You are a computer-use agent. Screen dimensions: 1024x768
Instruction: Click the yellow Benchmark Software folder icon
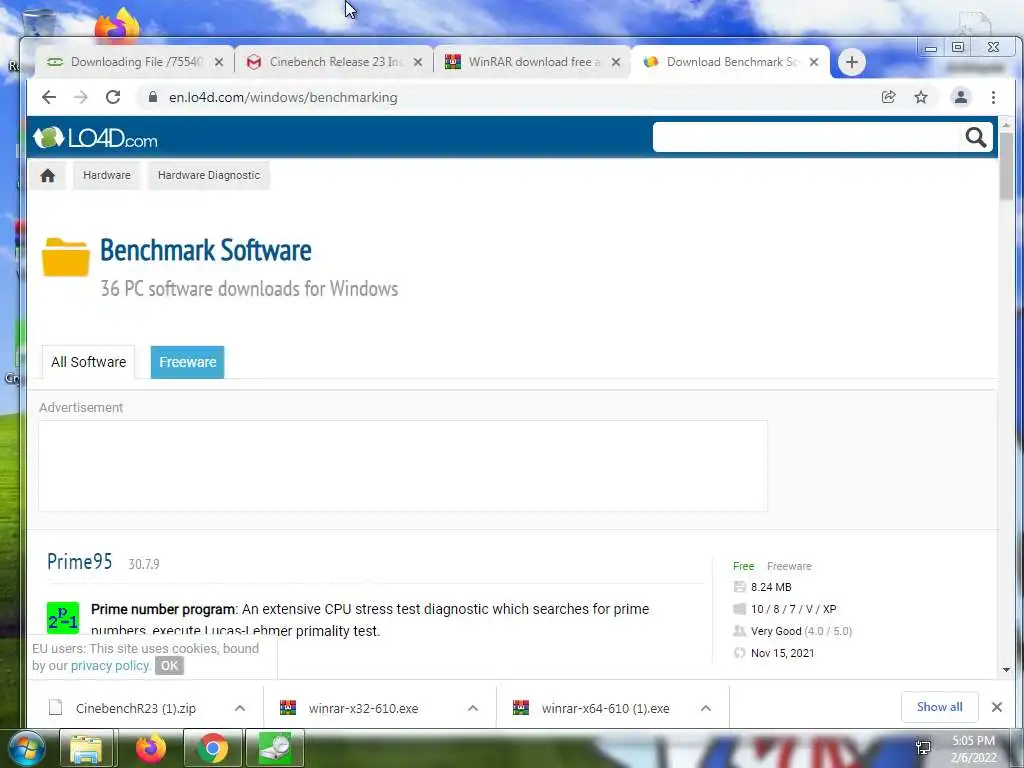point(66,257)
